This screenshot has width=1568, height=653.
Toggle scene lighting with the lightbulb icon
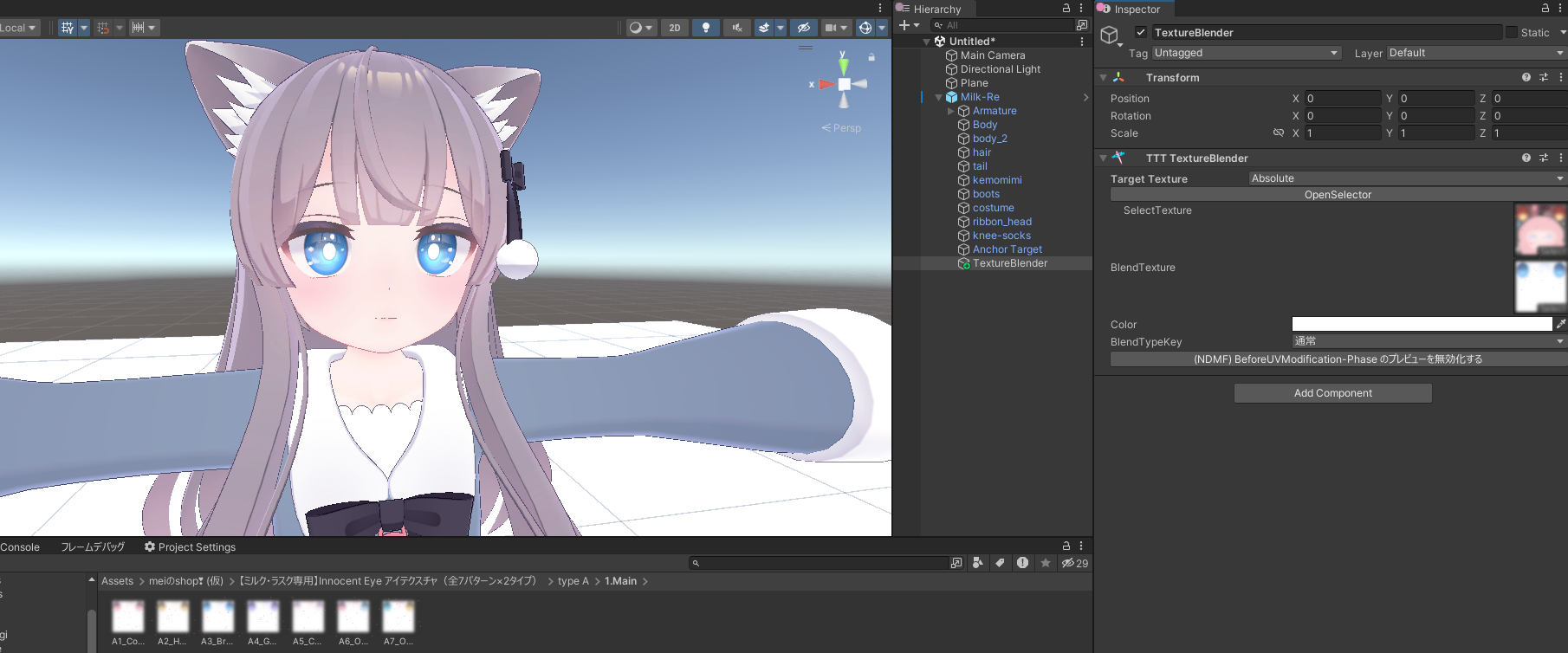tap(706, 28)
